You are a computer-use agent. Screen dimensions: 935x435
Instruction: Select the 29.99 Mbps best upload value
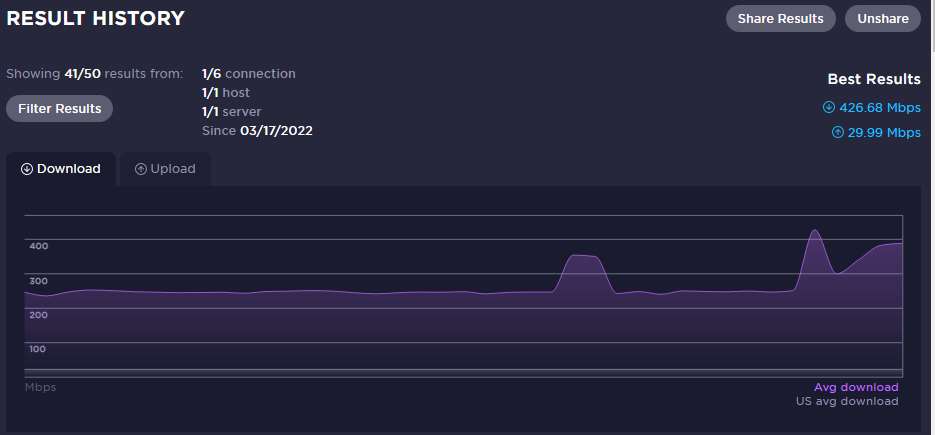(884, 132)
